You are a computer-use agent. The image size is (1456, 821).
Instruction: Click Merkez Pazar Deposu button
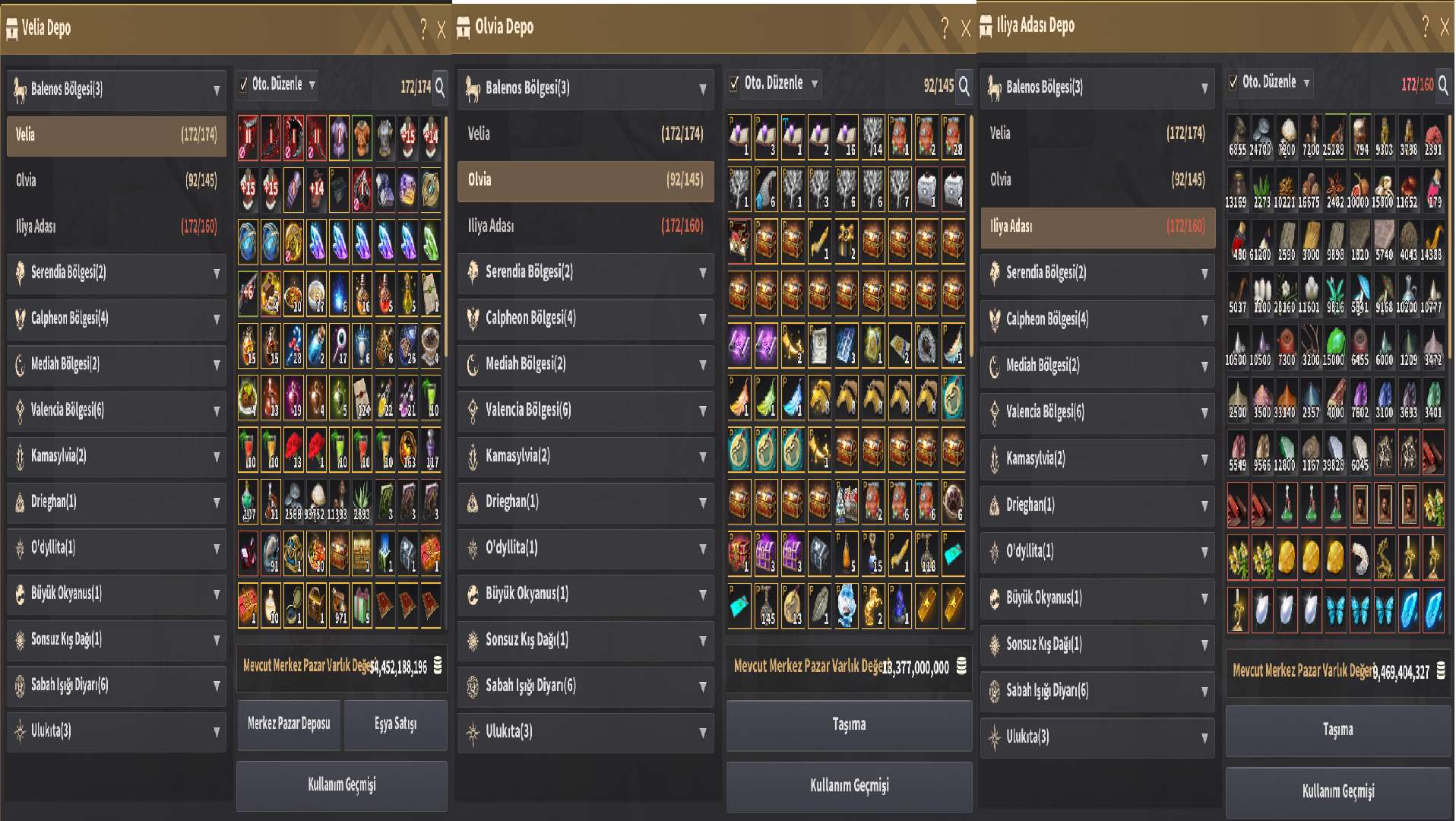tap(289, 724)
